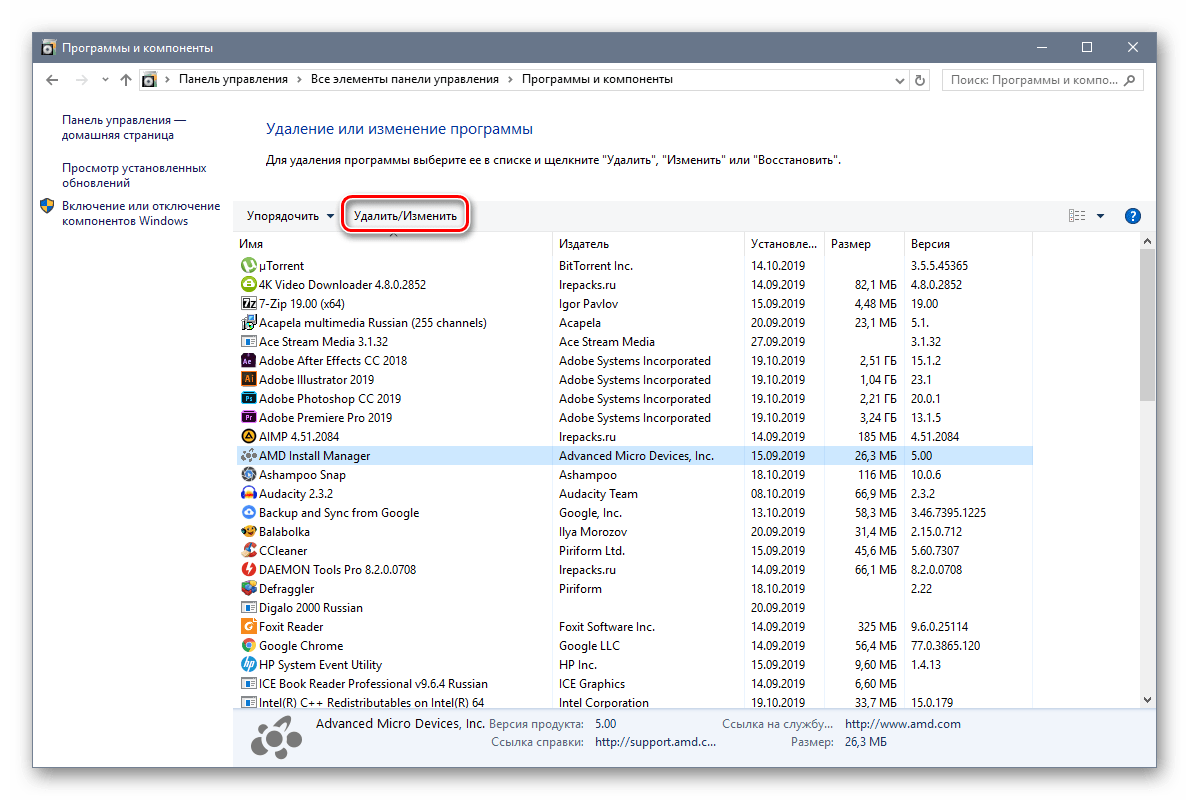This screenshot has width=1189, height=800.
Task: Click the Adobe Premiere Pro icon
Action: (248, 417)
